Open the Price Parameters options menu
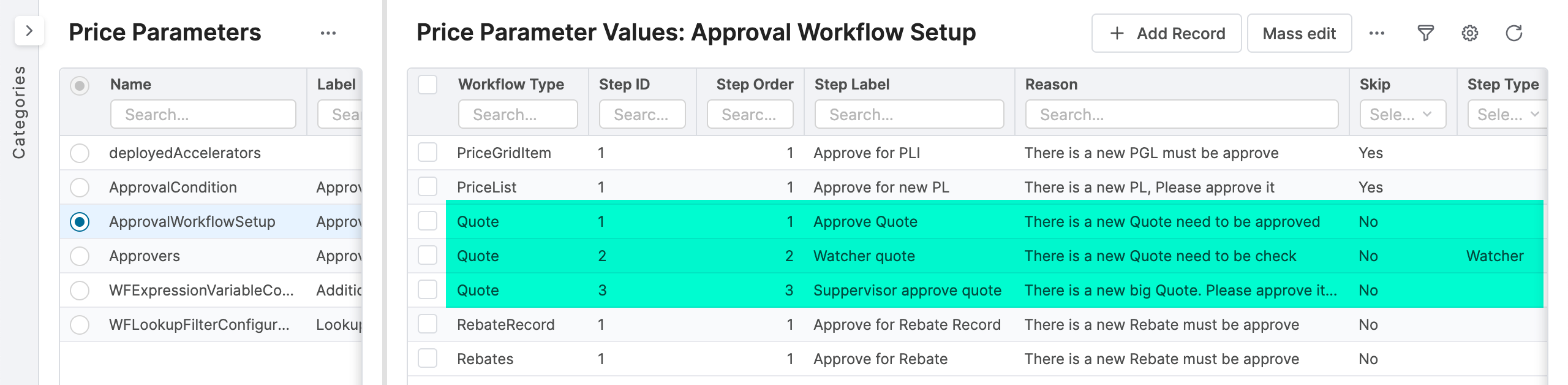This screenshot has width=1568, height=385. point(329,32)
